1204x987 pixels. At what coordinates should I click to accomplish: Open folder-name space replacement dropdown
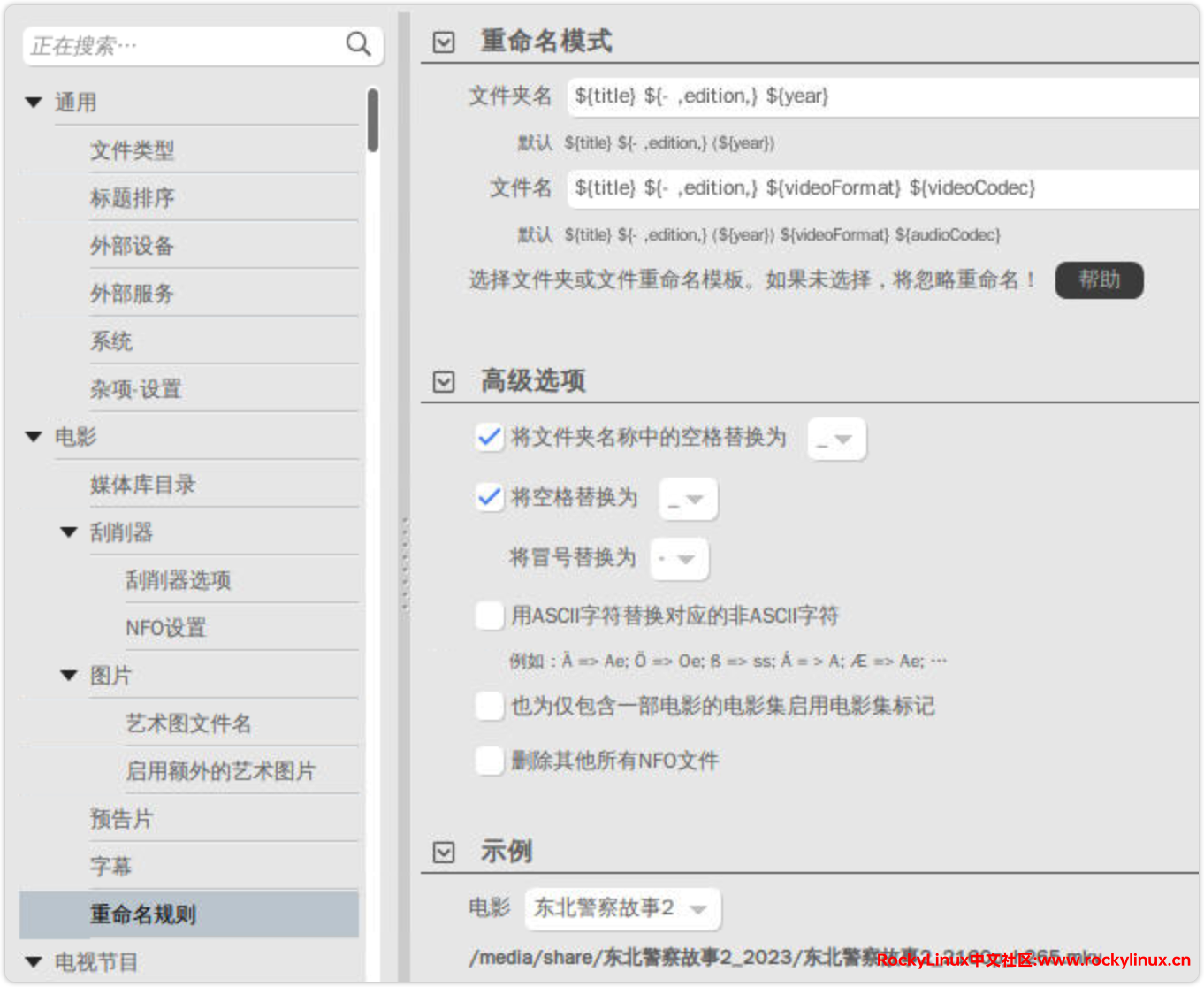836,440
